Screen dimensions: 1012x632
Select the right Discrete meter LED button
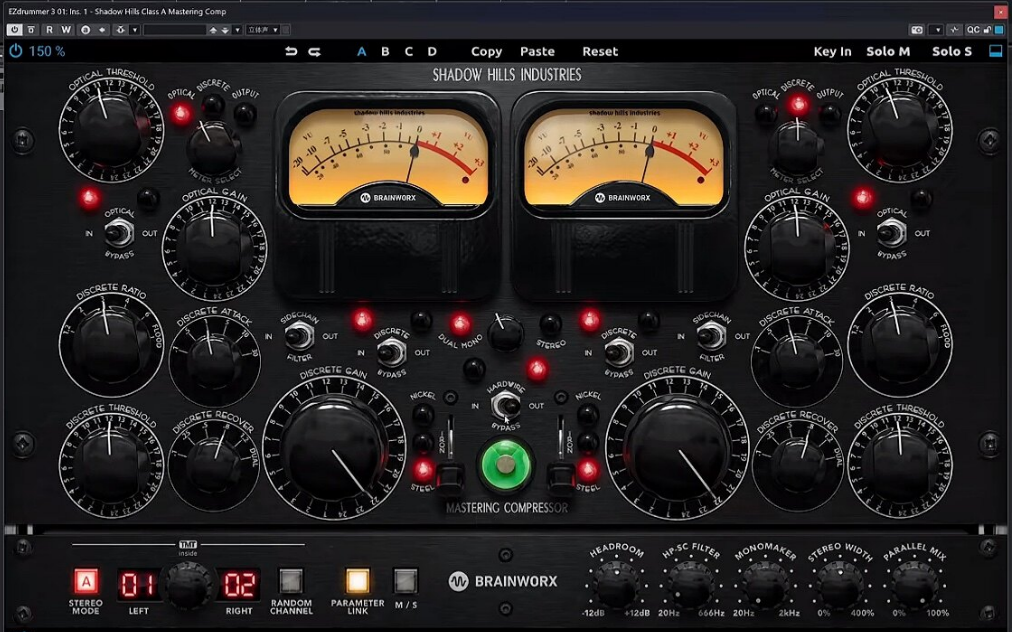coord(798,104)
